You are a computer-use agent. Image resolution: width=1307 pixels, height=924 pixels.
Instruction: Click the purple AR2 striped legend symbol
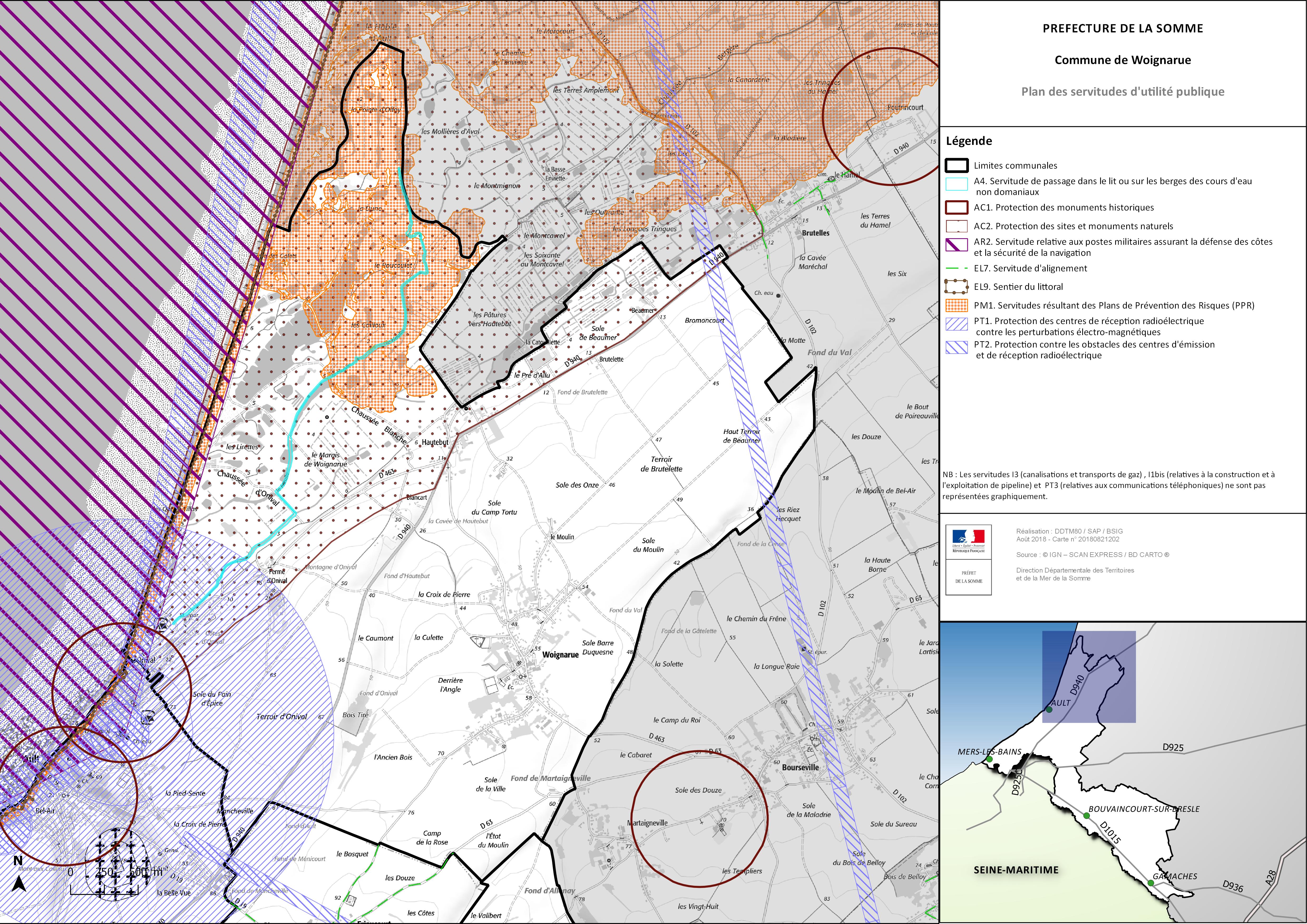956,245
